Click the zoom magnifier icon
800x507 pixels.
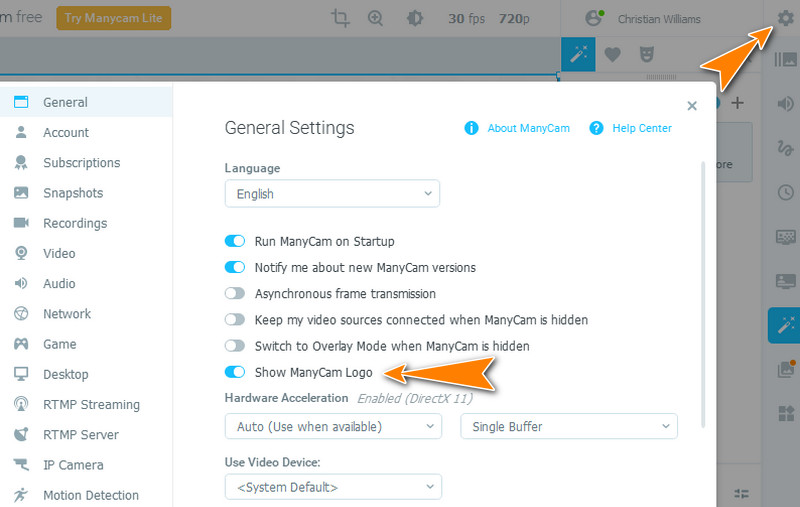coord(376,19)
